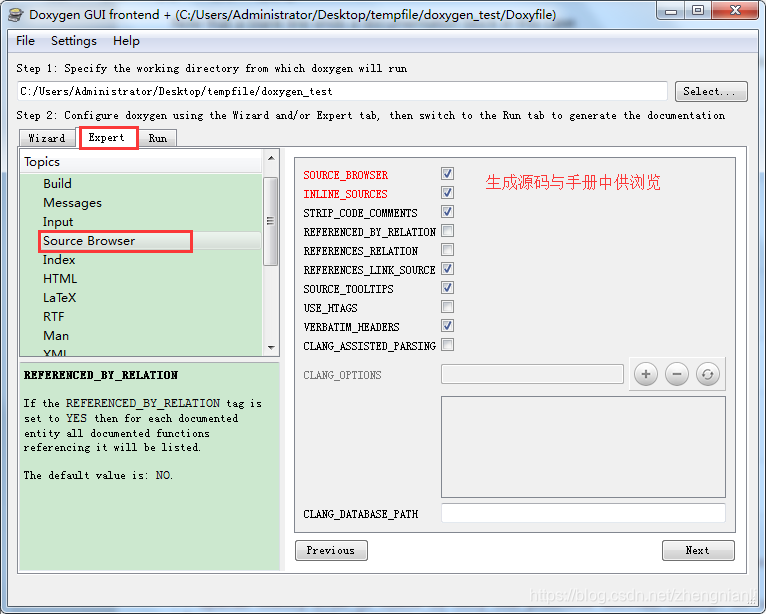766x614 pixels.
Task: Enable the CLANG_ASSISTED_PARSING checkbox
Action: 447,345
